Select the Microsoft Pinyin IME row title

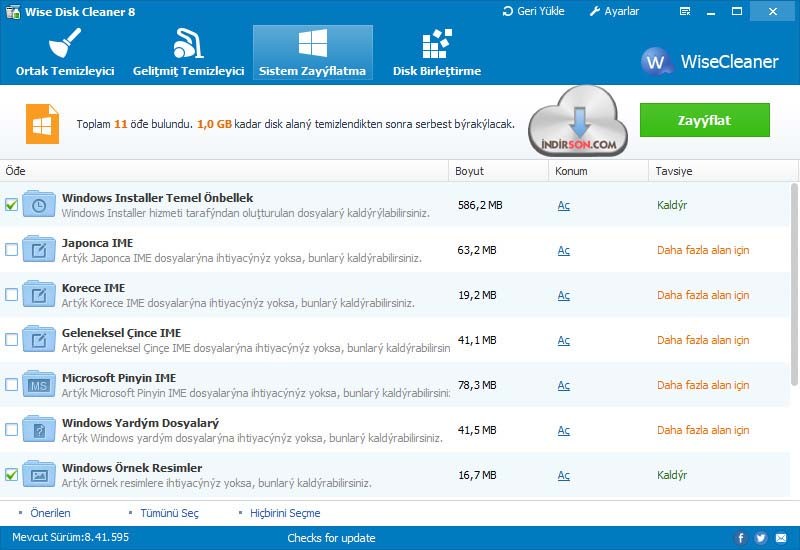point(119,378)
